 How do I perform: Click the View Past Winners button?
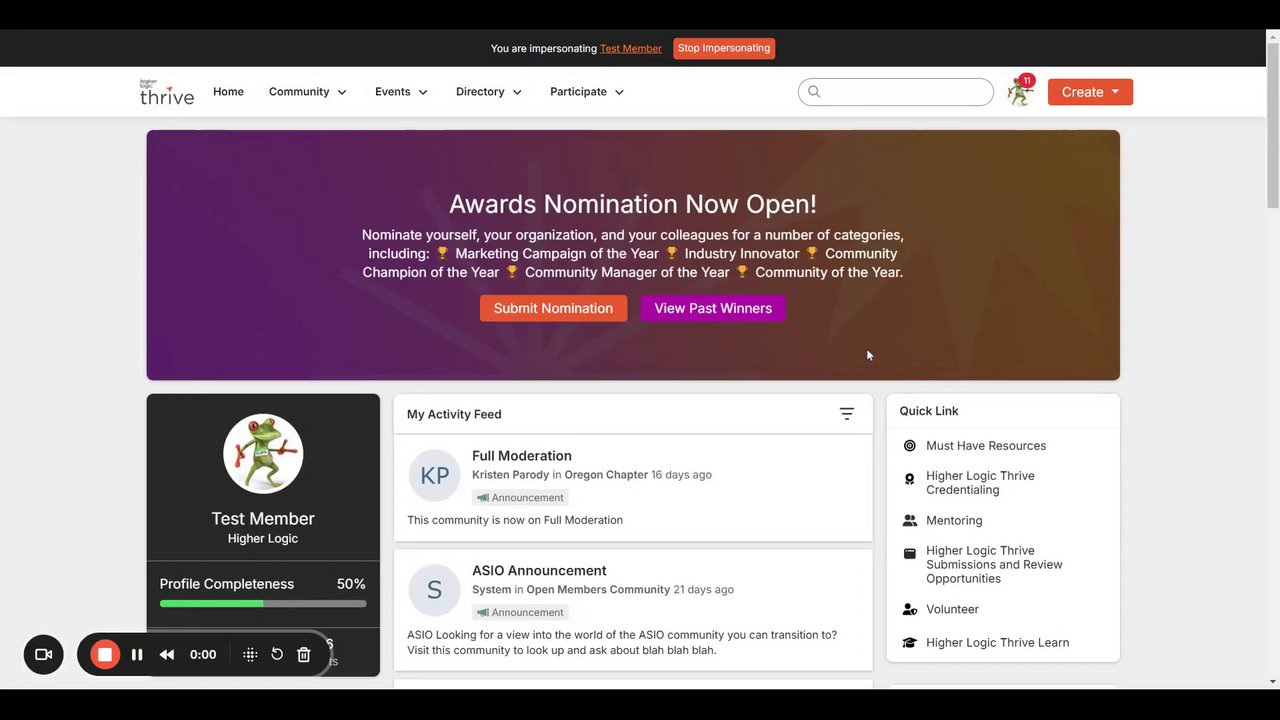click(713, 308)
